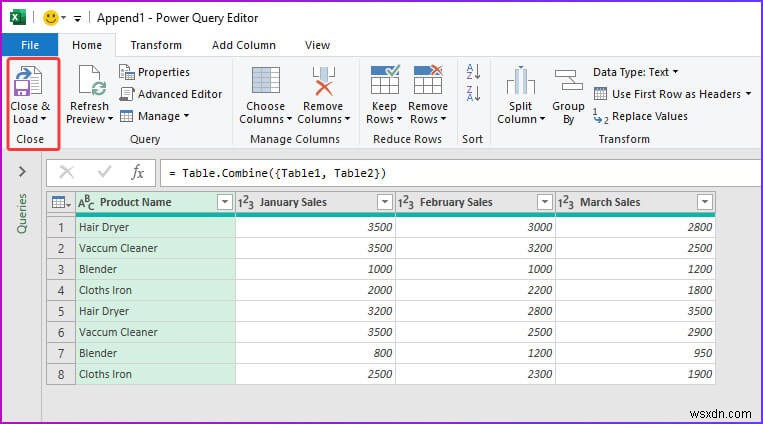Click the Keep Rows icon
The image size is (763, 424).
click(385, 79)
